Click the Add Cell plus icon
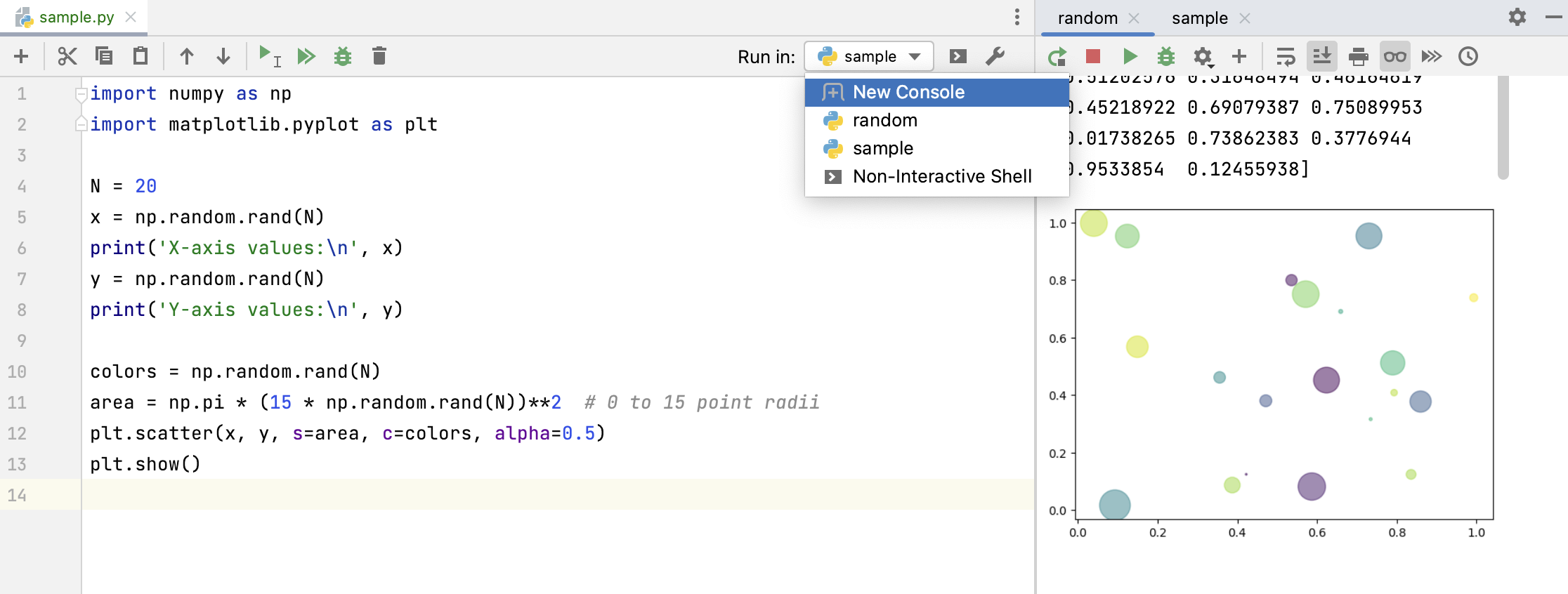The height and width of the screenshot is (594, 1568). click(21, 56)
